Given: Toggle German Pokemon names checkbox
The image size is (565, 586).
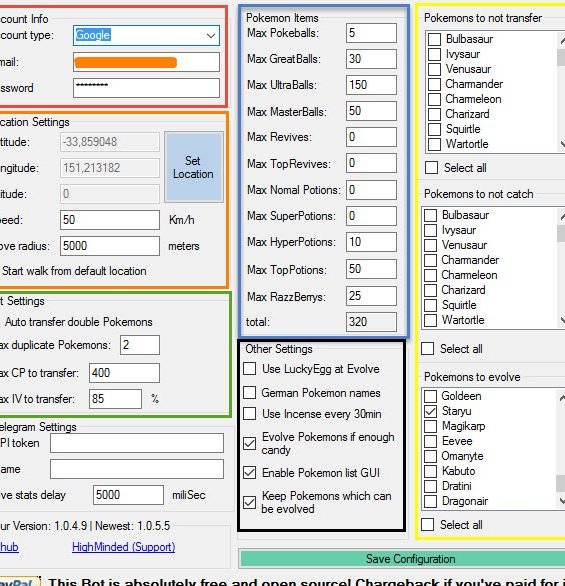Looking at the screenshot, I should (x=249, y=392).
